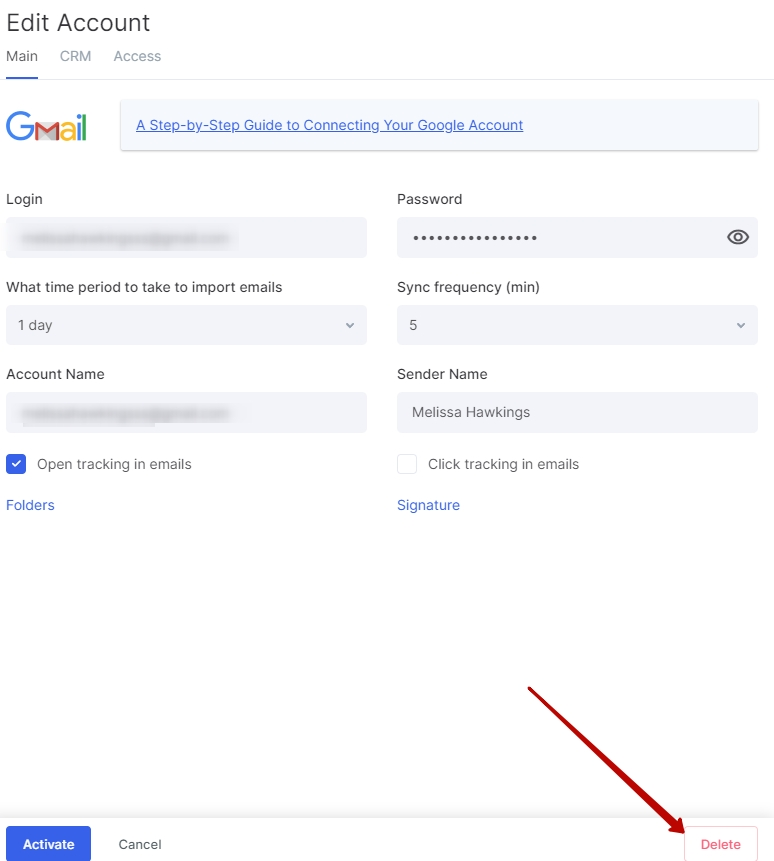Open the Access tab
The height and width of the screenshot is (861, 774).
[x=137, y=57]
